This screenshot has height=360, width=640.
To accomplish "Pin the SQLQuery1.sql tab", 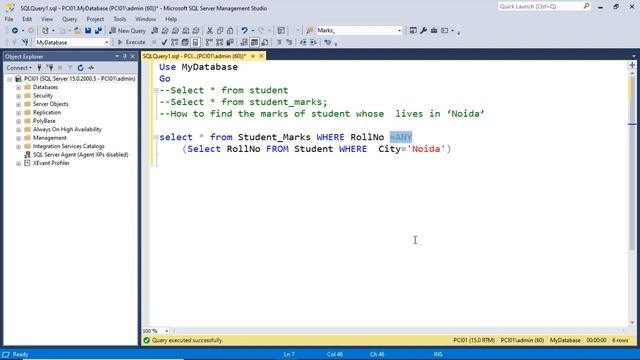I will [x=253, y=56].
